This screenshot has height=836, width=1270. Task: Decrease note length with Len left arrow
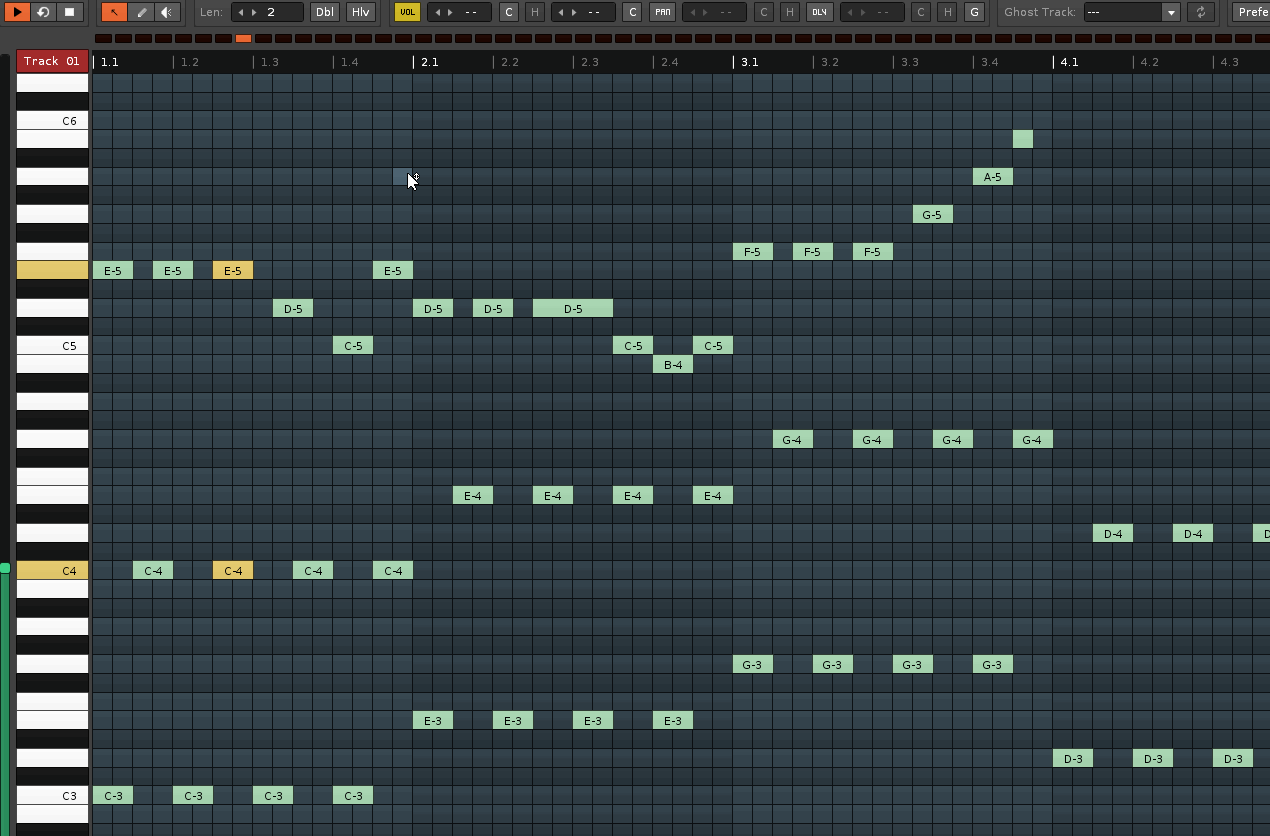[241, 12]
